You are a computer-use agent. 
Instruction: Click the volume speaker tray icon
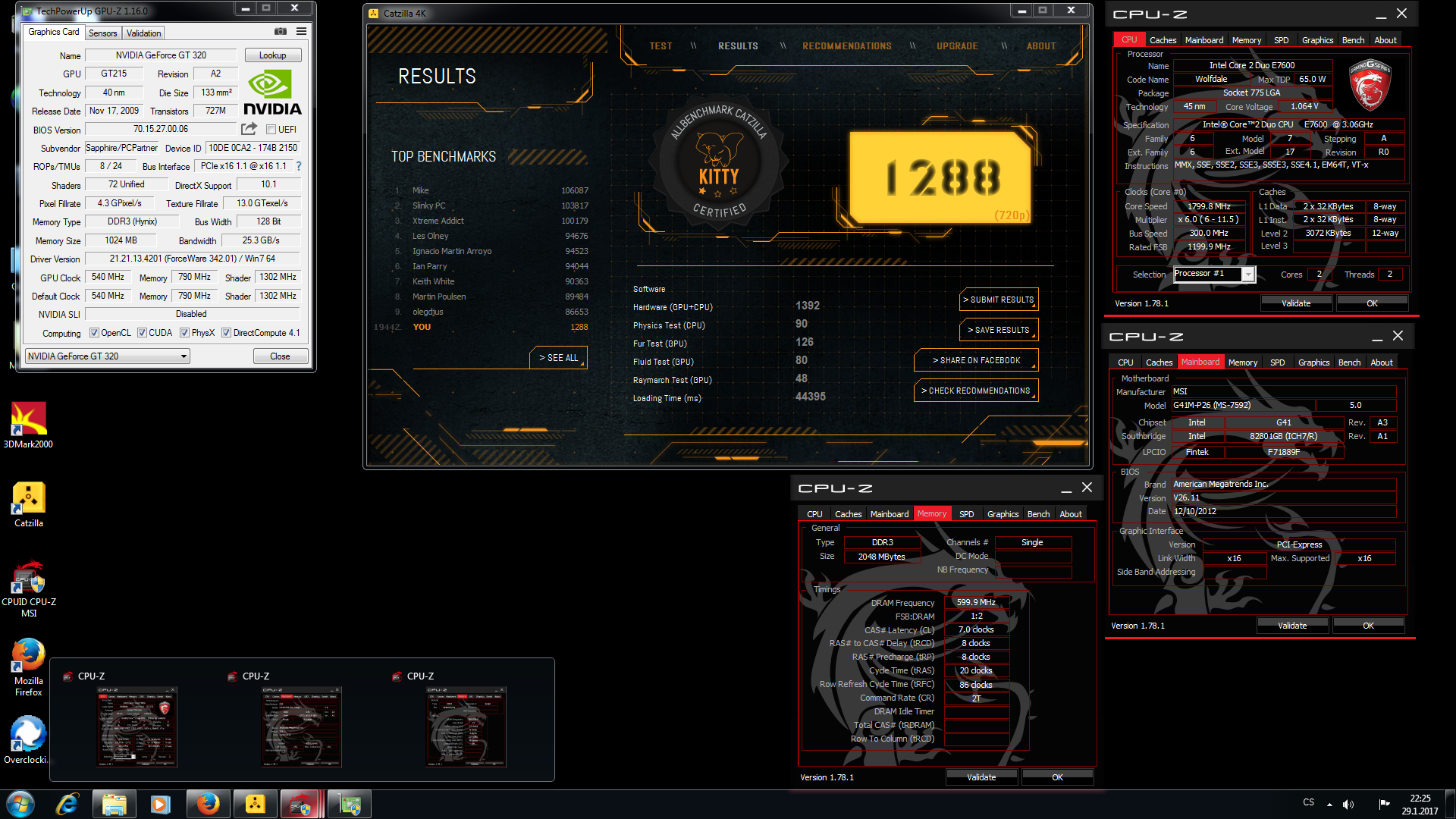1348,805
